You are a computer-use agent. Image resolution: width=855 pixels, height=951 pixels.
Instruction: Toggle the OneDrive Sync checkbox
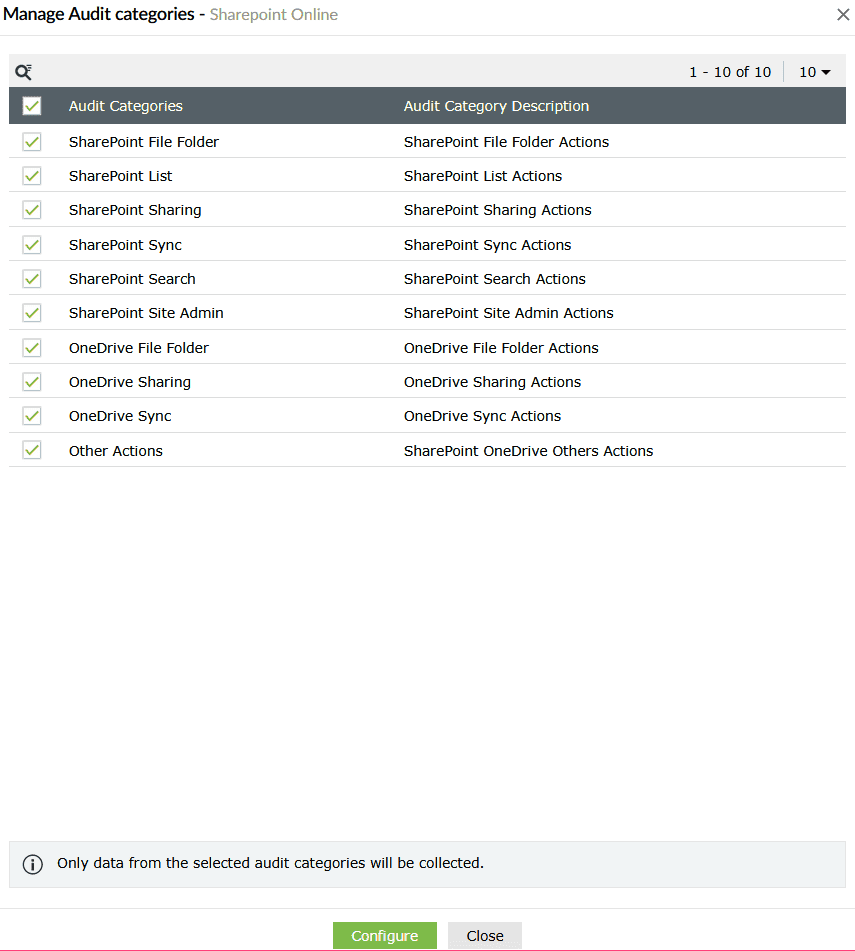pos(31,415)
